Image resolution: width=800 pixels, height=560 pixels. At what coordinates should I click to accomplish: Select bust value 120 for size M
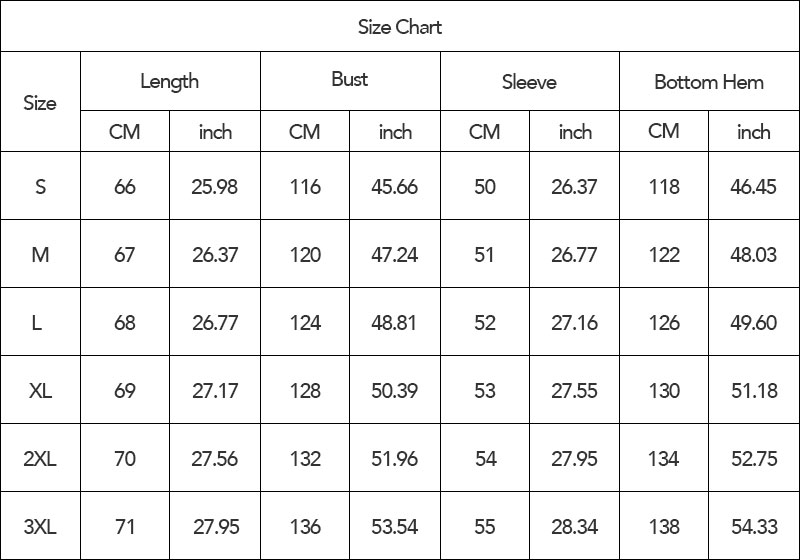(305, 255)
